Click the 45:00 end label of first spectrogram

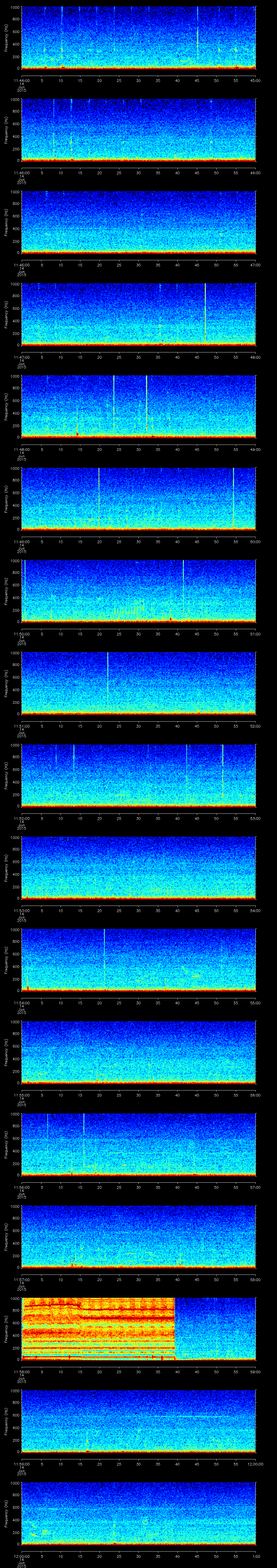point(256,80)
